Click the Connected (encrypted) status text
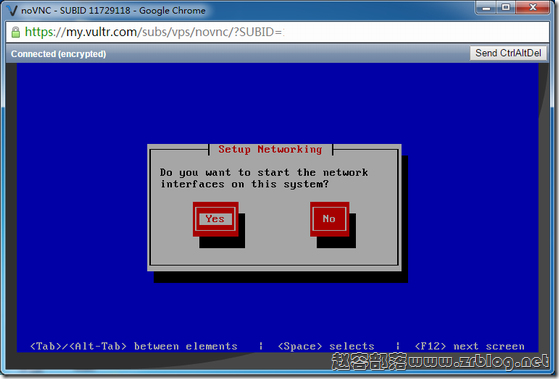 pyautogui.click(x=58, y=54)
